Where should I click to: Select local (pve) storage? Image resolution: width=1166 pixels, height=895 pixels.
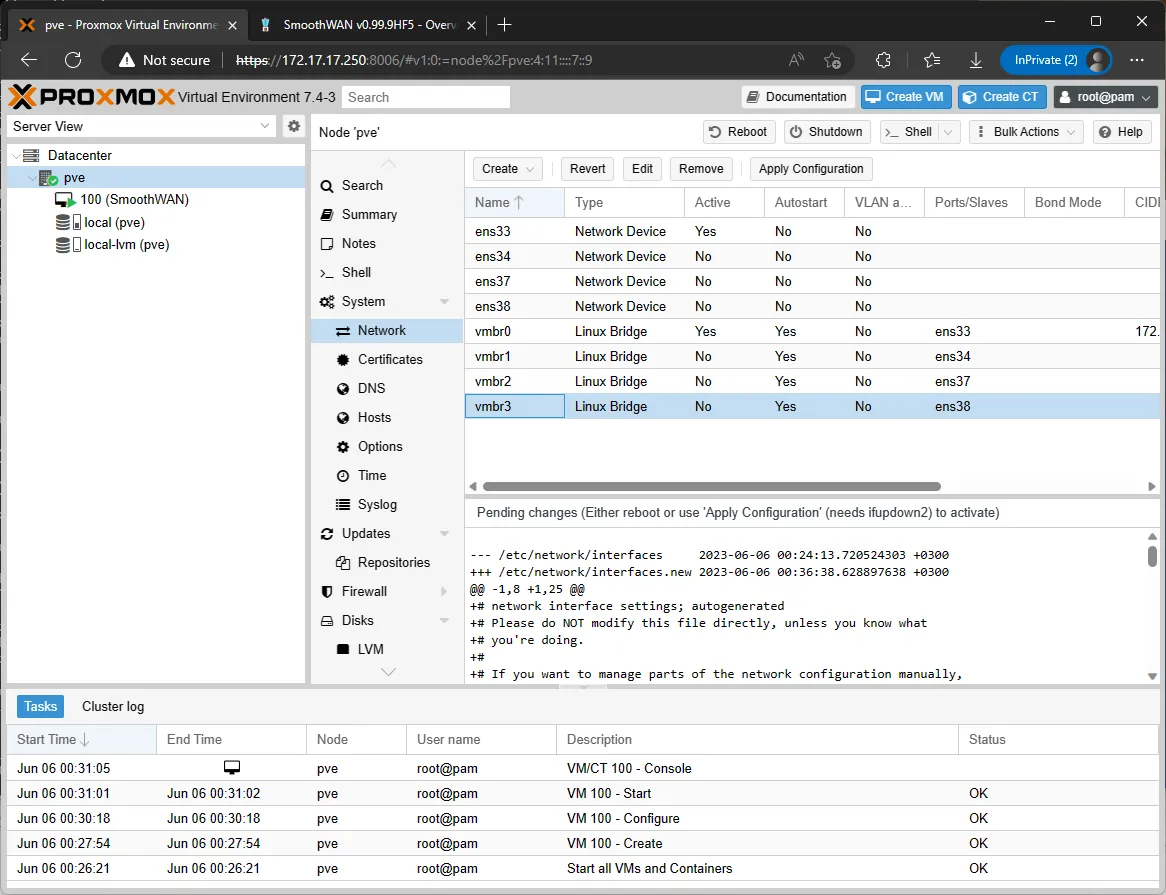114,222
